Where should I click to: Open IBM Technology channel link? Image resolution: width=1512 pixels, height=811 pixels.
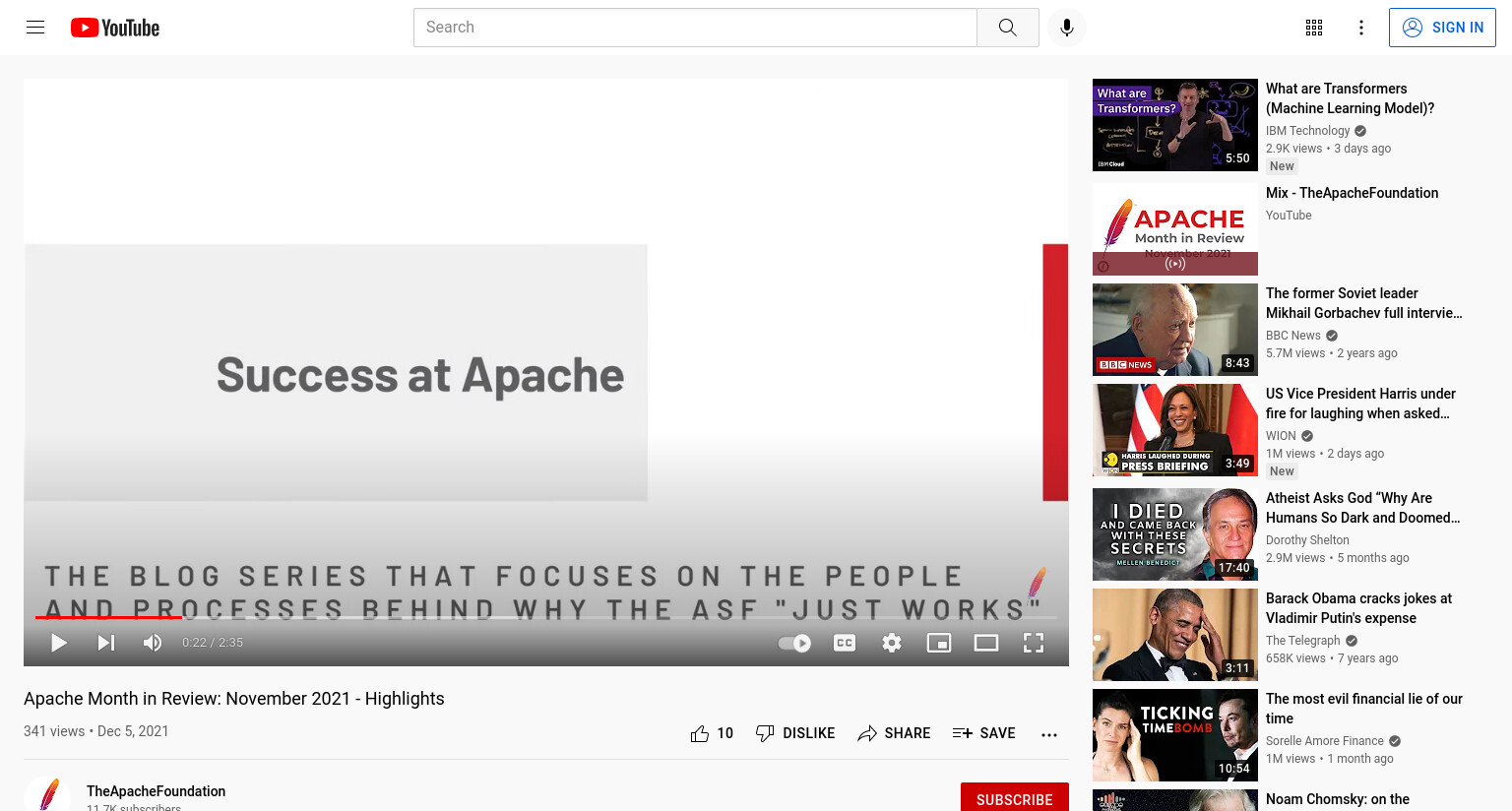pyautogui.click(x=1307, y=131)
